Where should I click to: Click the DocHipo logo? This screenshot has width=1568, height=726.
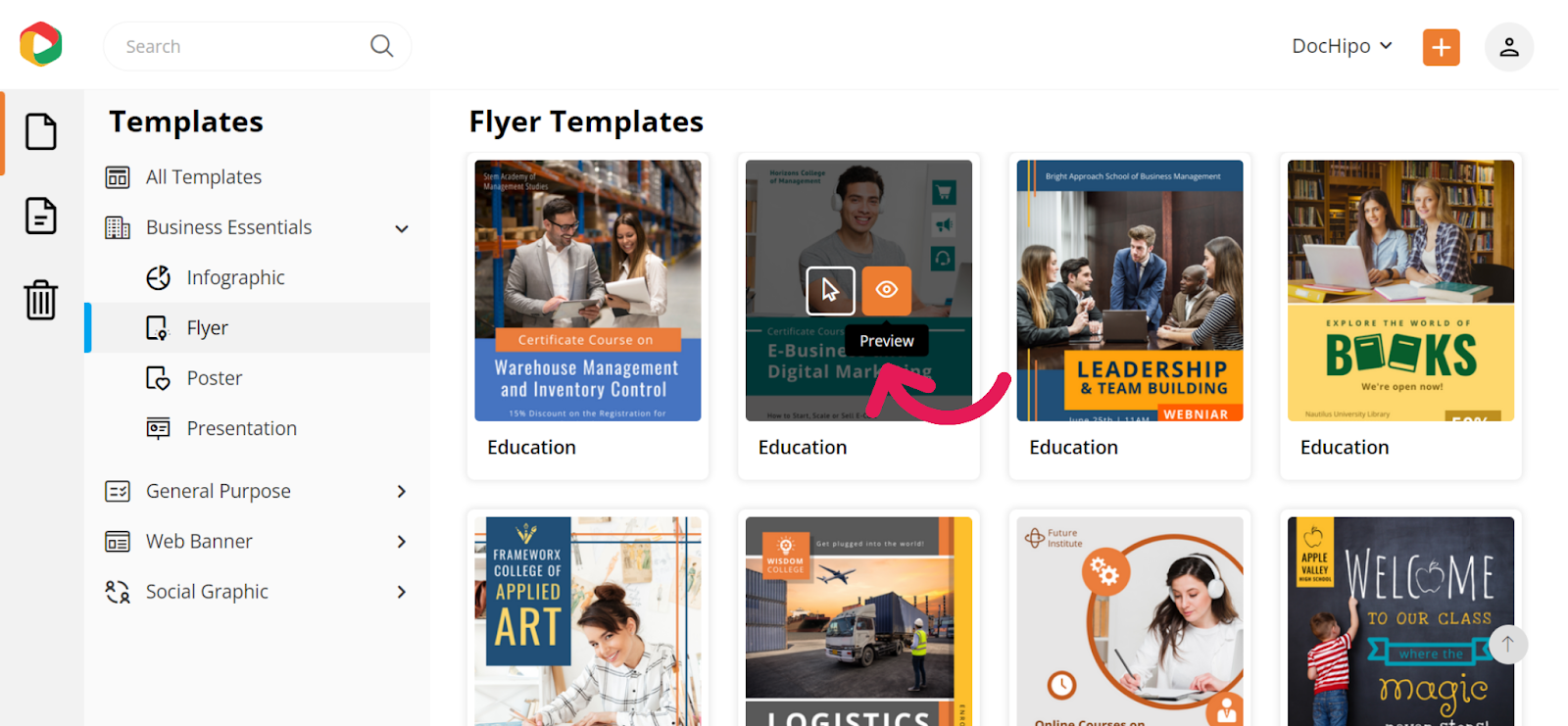(41, 44)
